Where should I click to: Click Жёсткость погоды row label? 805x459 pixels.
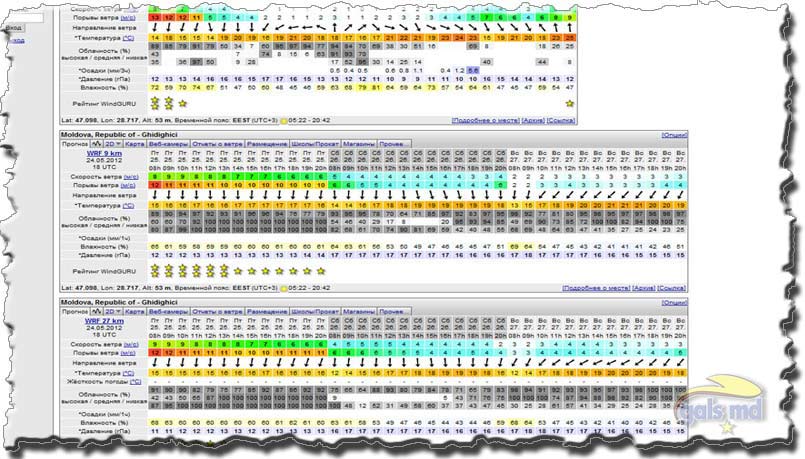(98, 382)
